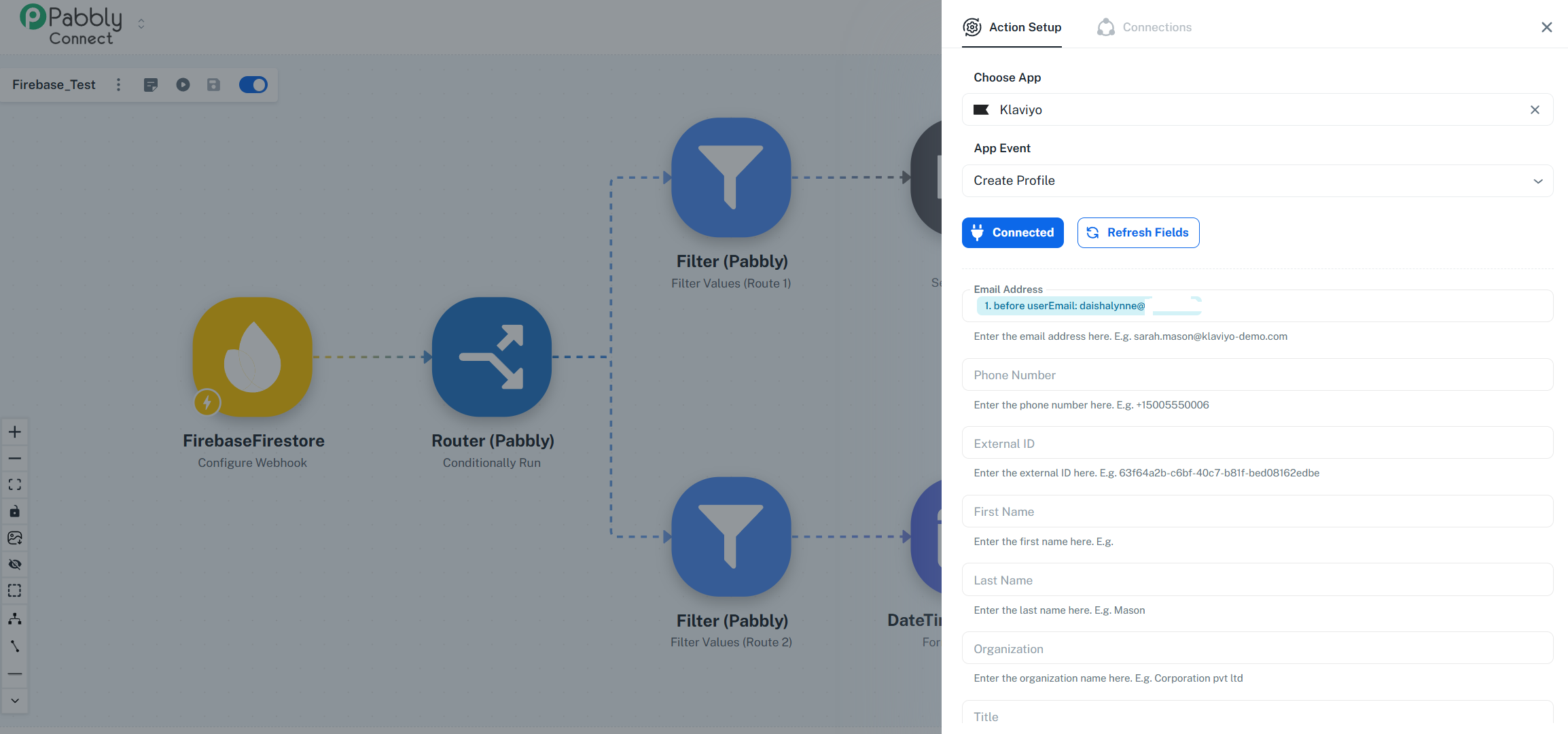The height and width of the screenshot is (734, 1568).
Task: Zoom in on the canvas
Action: [x=15, y=432]
